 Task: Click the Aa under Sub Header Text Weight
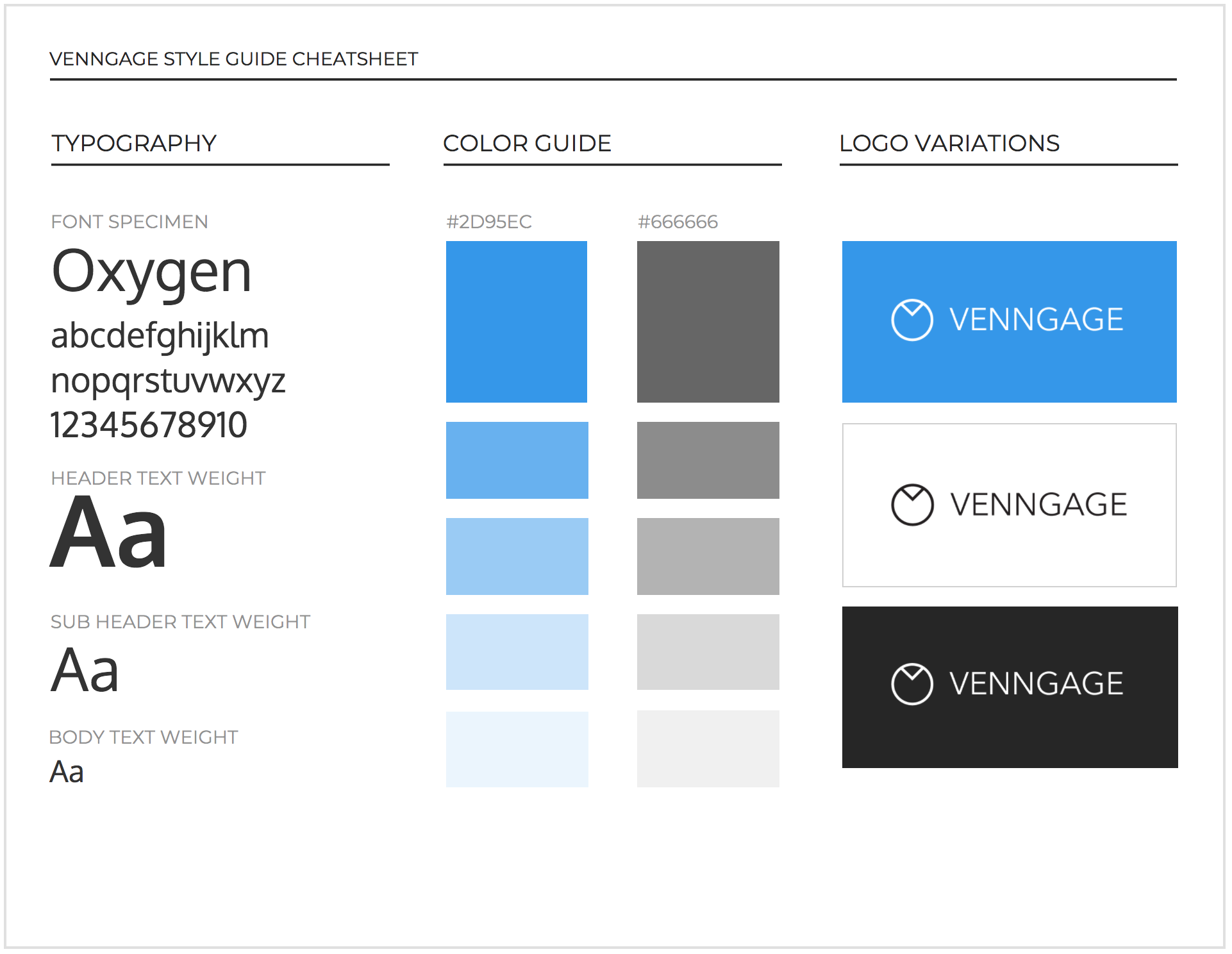pyautogui.click(x=85, y=671)
